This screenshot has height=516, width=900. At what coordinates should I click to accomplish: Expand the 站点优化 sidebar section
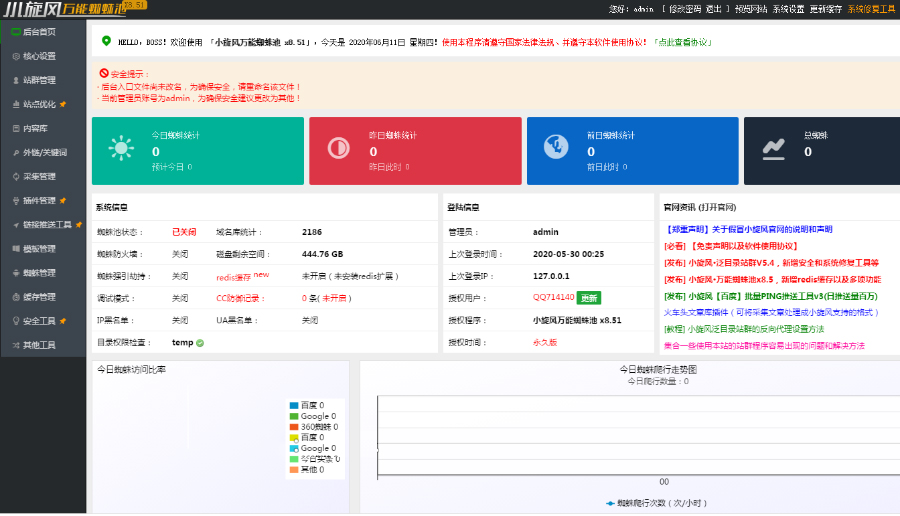43,104
